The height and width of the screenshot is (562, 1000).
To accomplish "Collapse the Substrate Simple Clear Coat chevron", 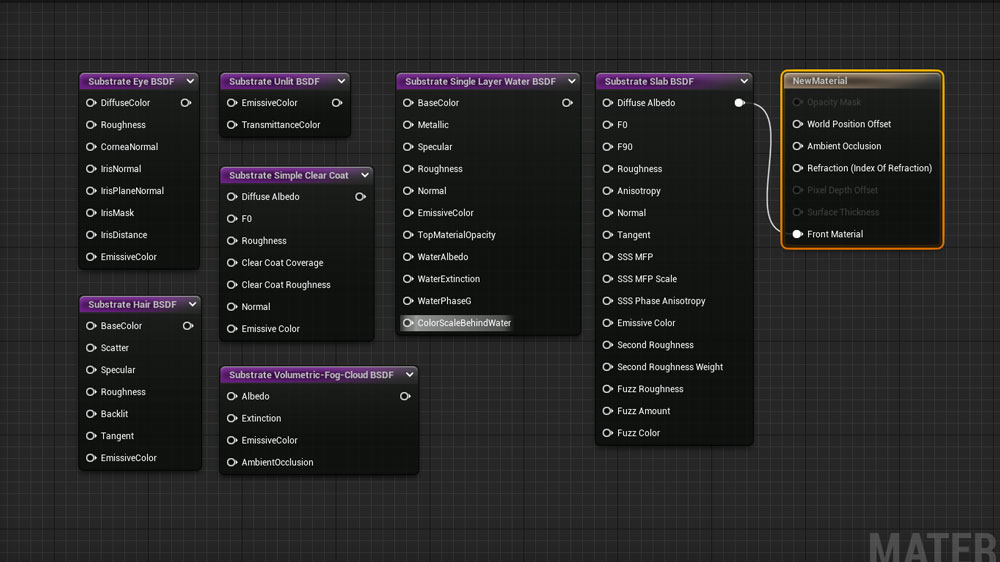I will (365, 175).
